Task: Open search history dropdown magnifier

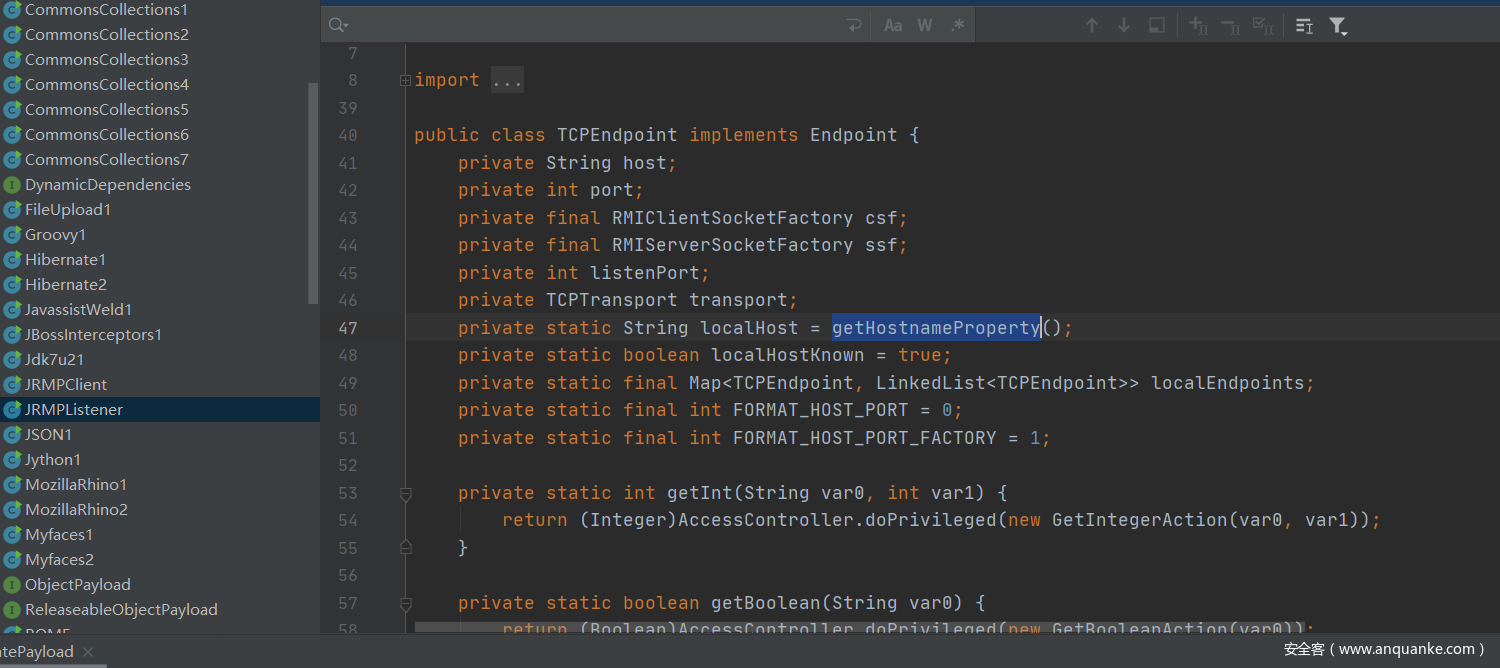Action: pos(338,26)
